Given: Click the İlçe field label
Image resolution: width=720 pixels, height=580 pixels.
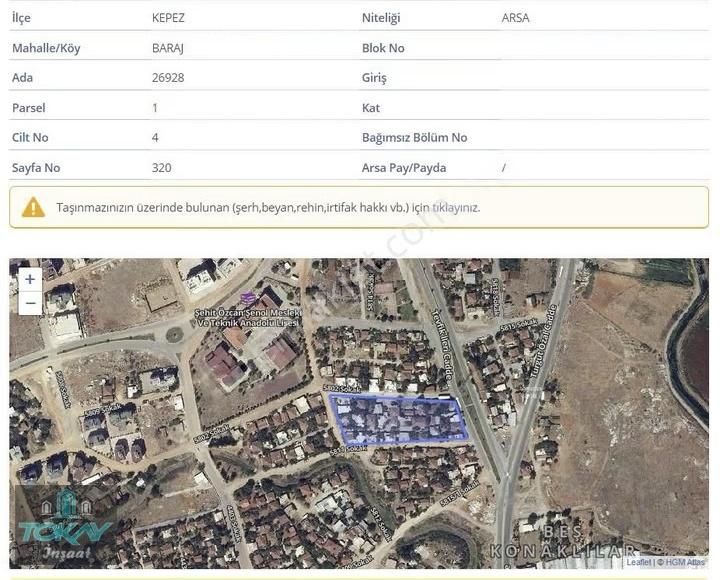Looking at the screenshot, I should pos(21,18).
